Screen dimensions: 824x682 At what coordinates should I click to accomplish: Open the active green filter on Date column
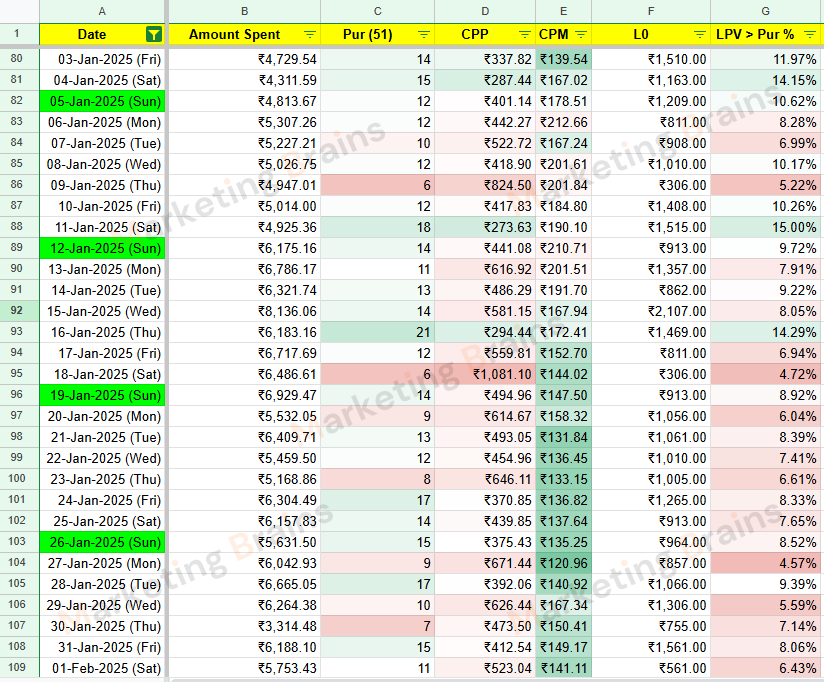point(152,35)
